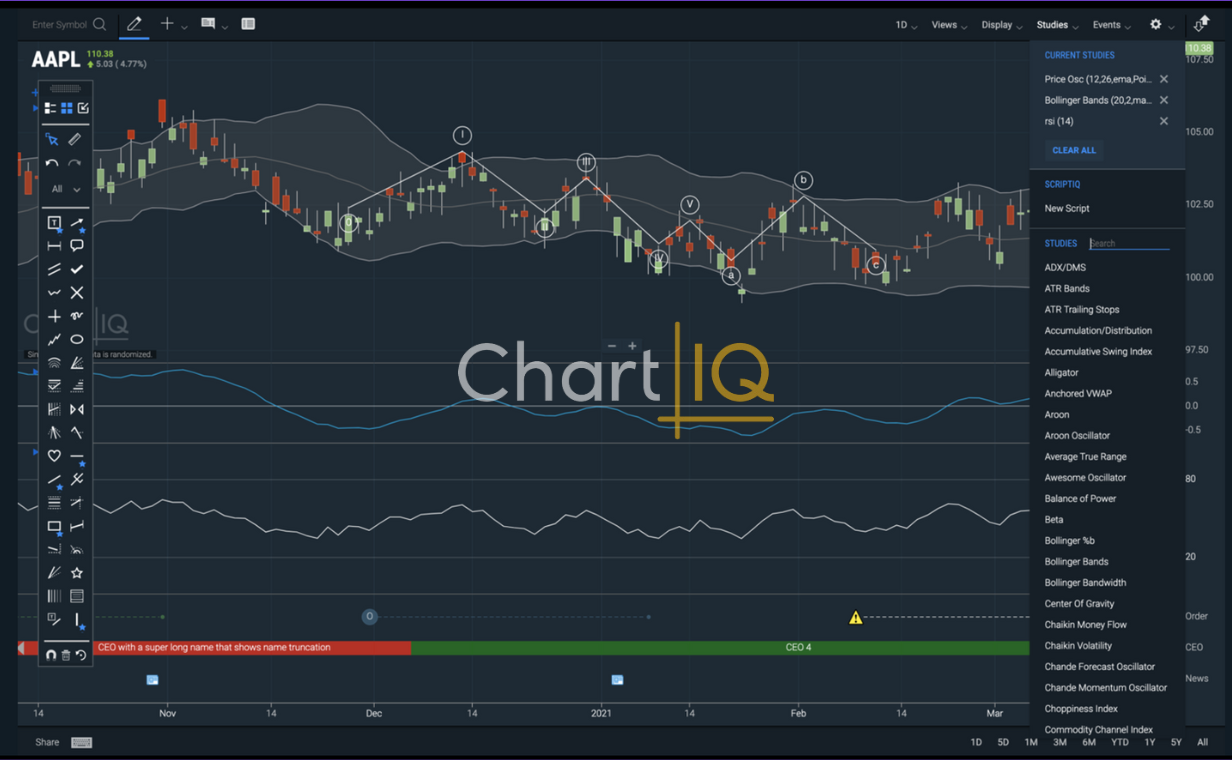Expand info options chevron in top bar
This screenshot has width=1232, height=760.
[x=225, y=27]
